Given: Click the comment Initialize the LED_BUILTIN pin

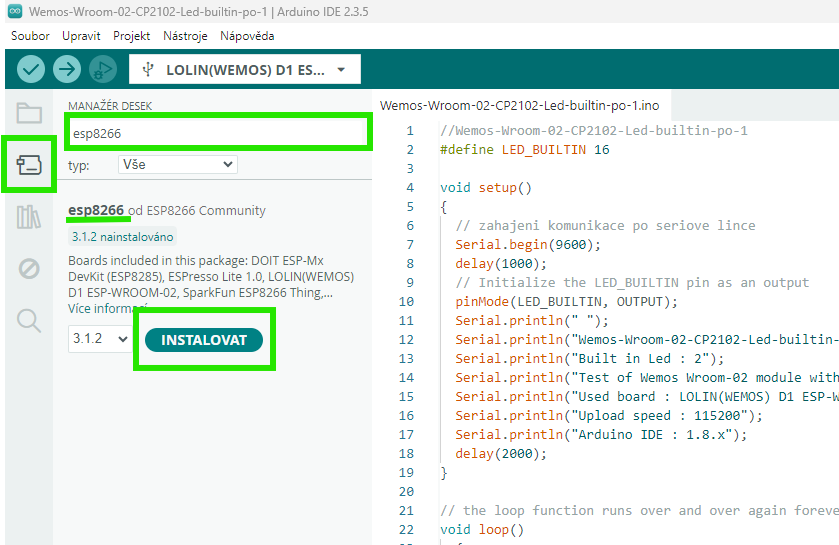Looking at the screenshot, I should pyautogui.click(x=632, y=282).
